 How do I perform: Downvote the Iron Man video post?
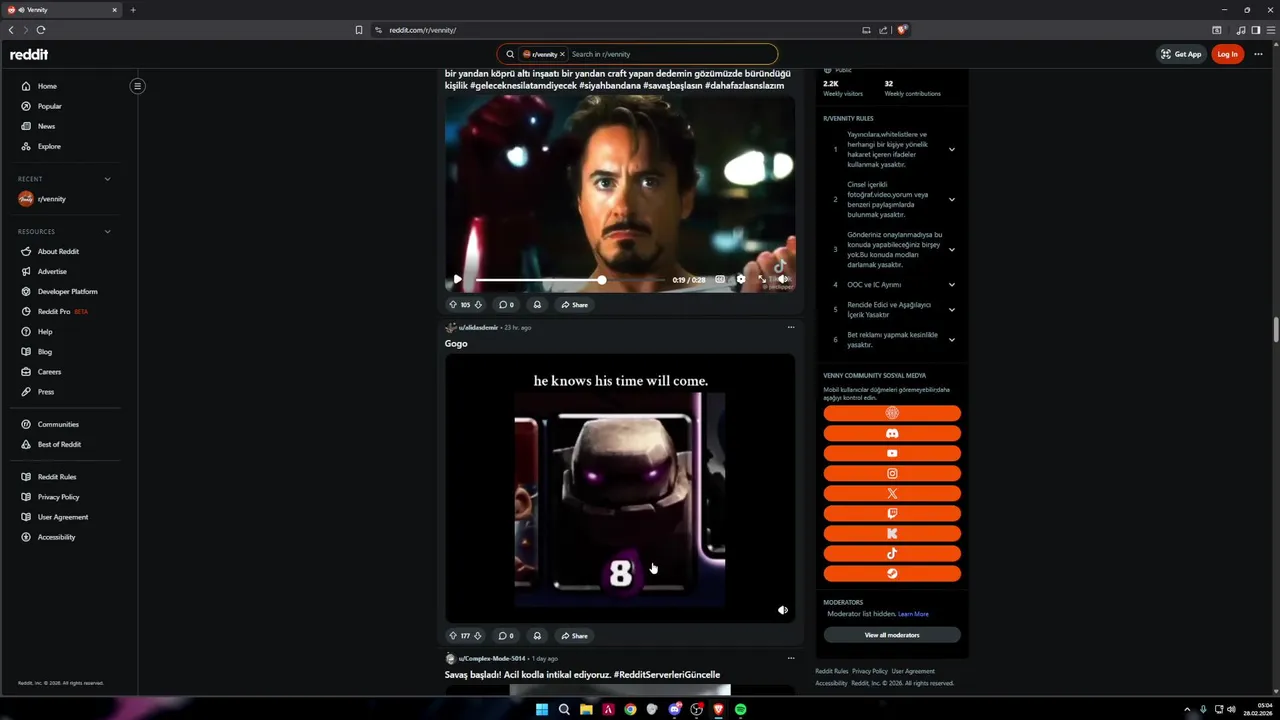478,304
